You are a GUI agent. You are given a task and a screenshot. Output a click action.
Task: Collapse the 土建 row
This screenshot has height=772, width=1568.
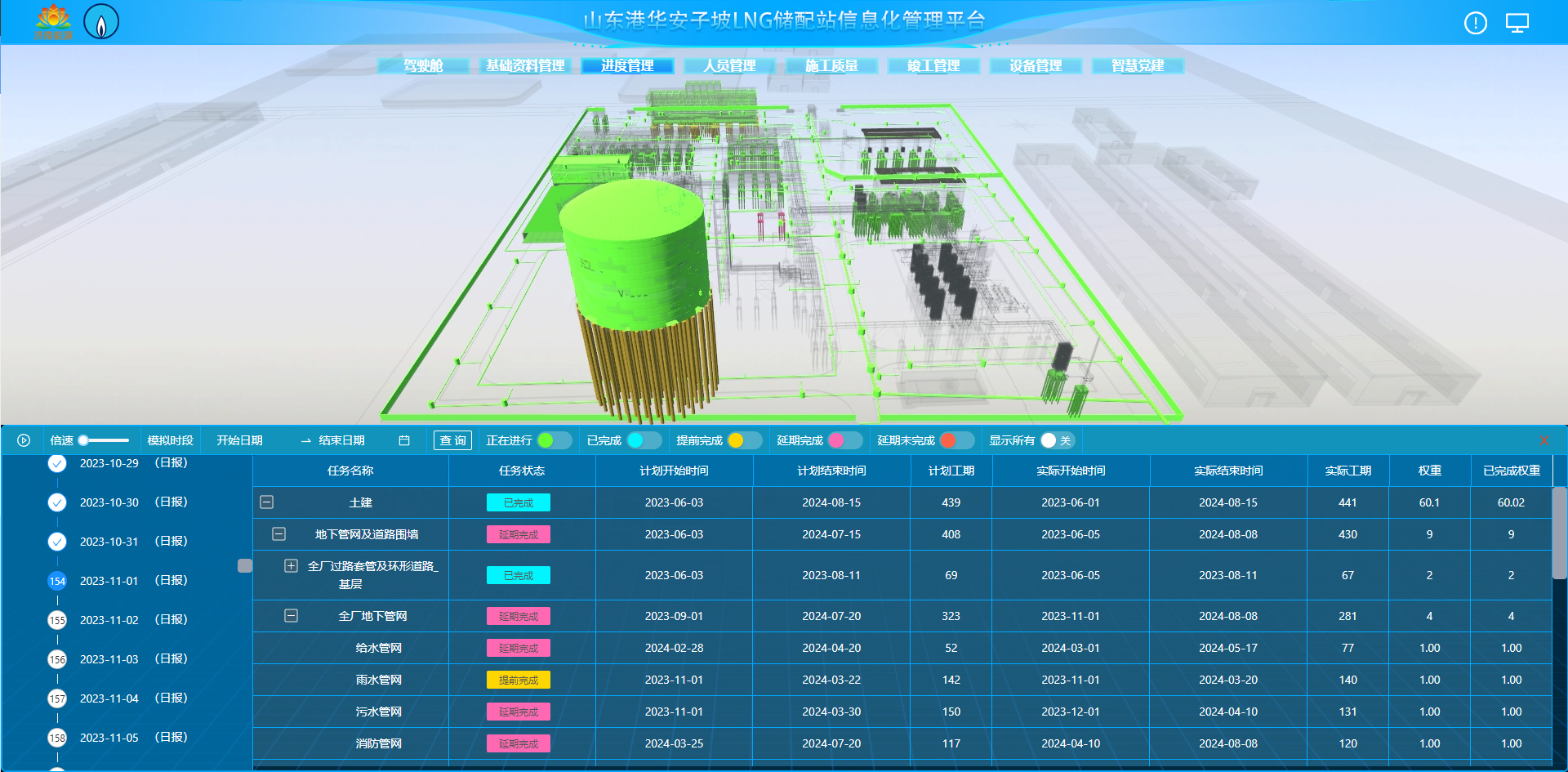(266, 502)
